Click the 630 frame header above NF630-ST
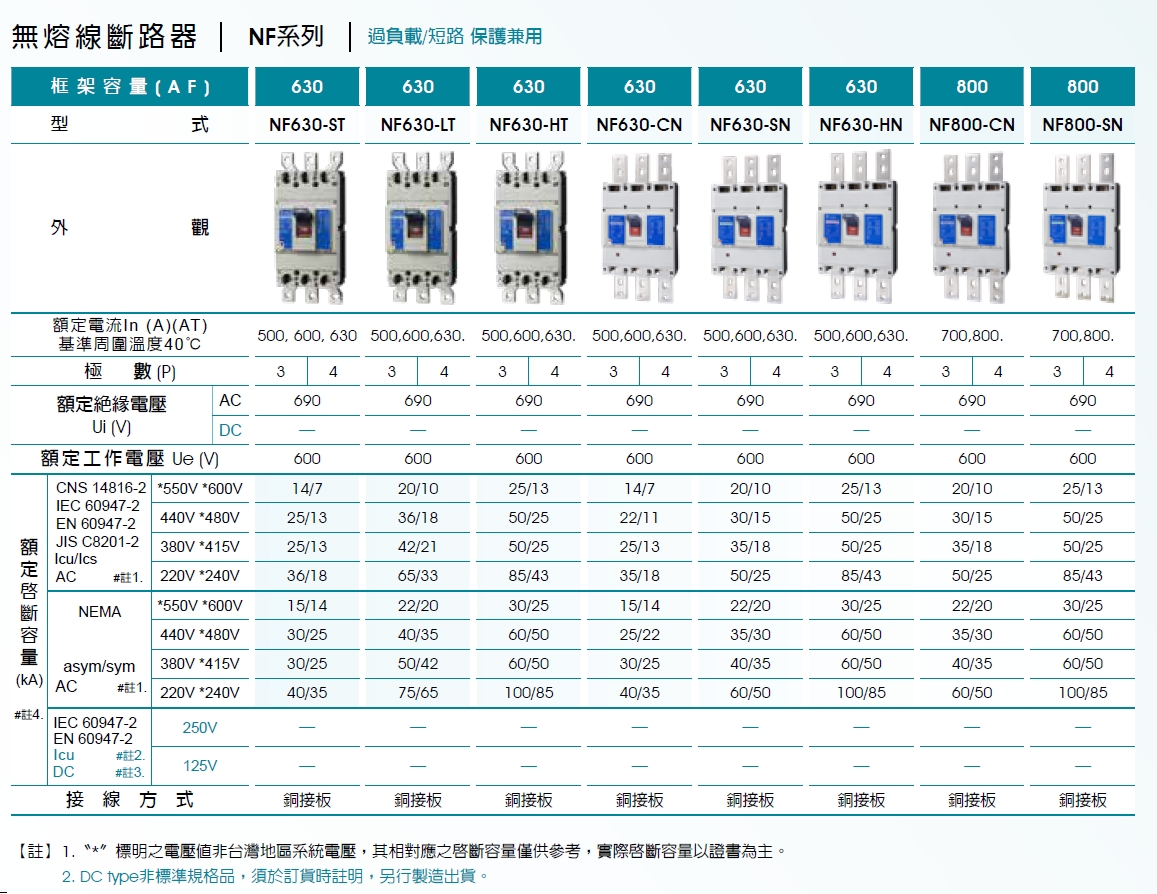Image resolution: width=1157 pixels, height=894 pixels. pos(307,86)
